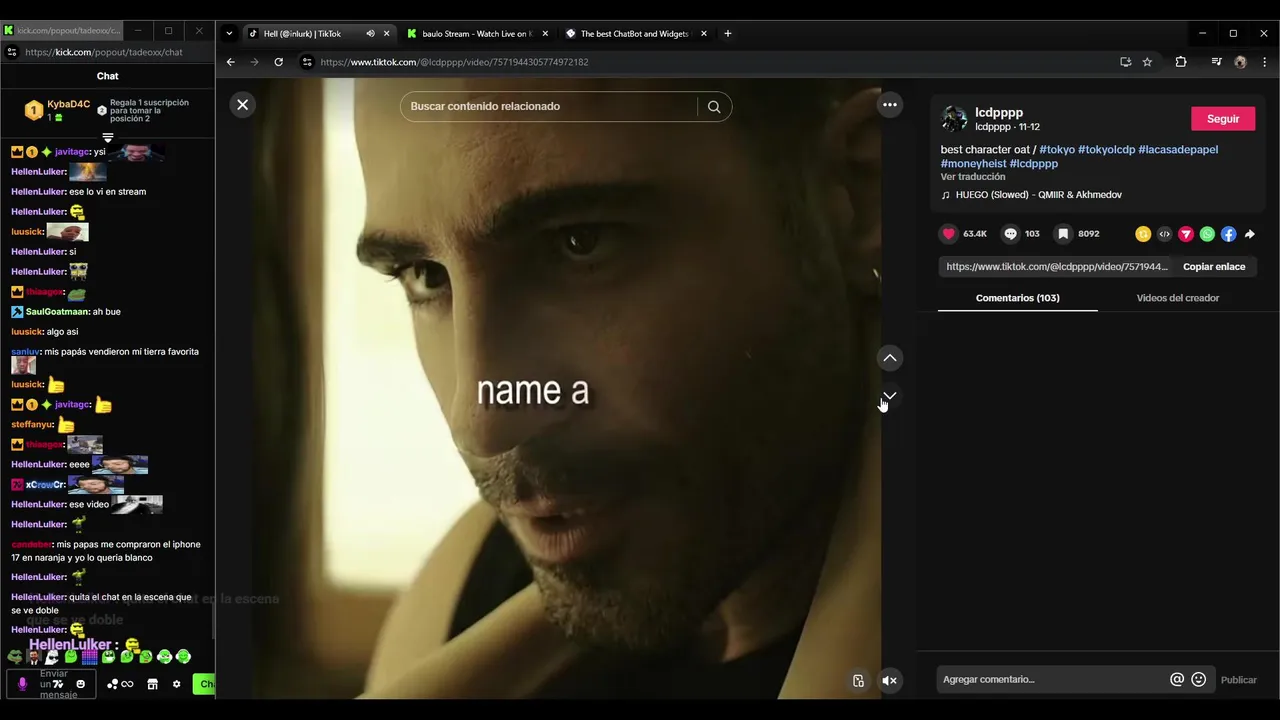1280x720 pixels.
Task: Toggle the auto-scroll icon beside the mute button
Action: [858, 681]
